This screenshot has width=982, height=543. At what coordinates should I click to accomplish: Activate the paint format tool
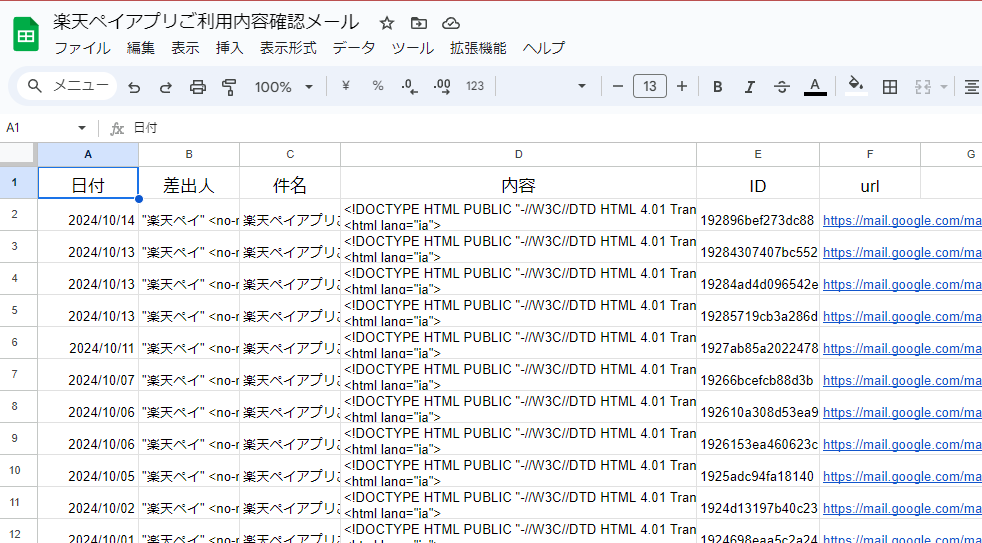point(229,86)
